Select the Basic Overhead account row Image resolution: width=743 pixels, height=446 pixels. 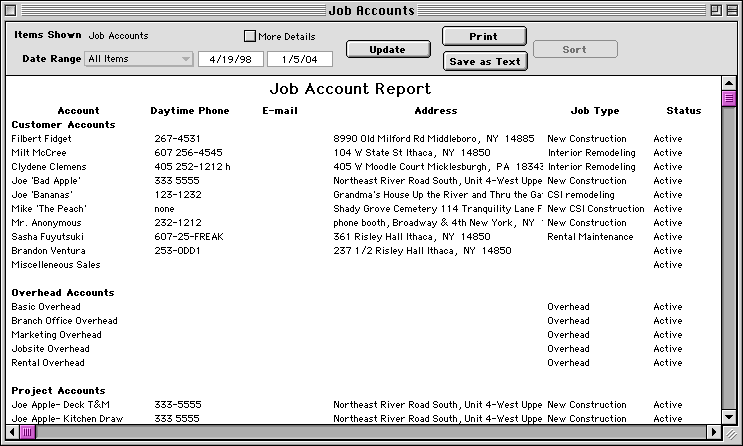(46, 307)
